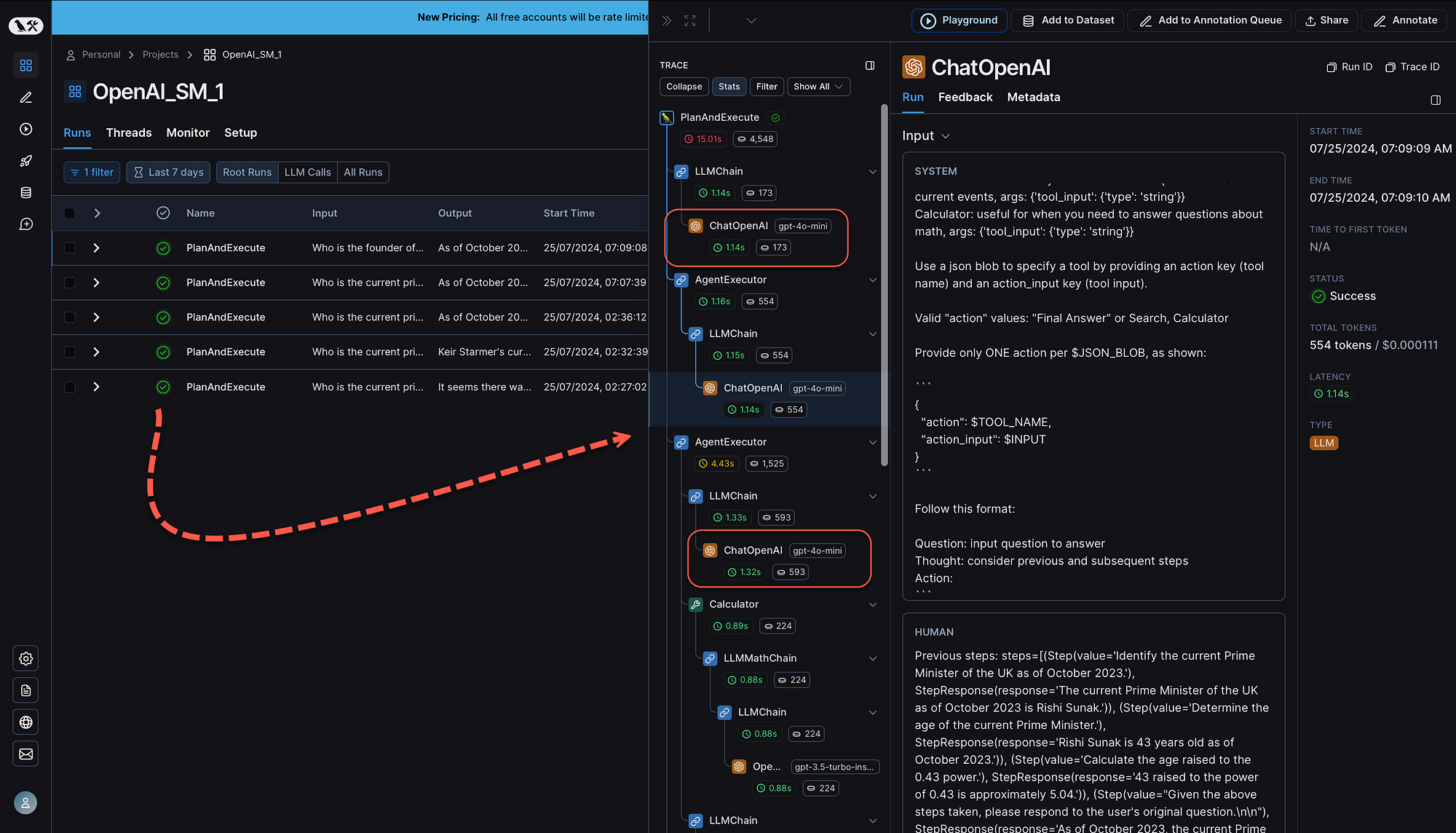Expand the first PlanAndExecute run row
This screenshot has height=833, width=1456.
click(x=96, y=248)
